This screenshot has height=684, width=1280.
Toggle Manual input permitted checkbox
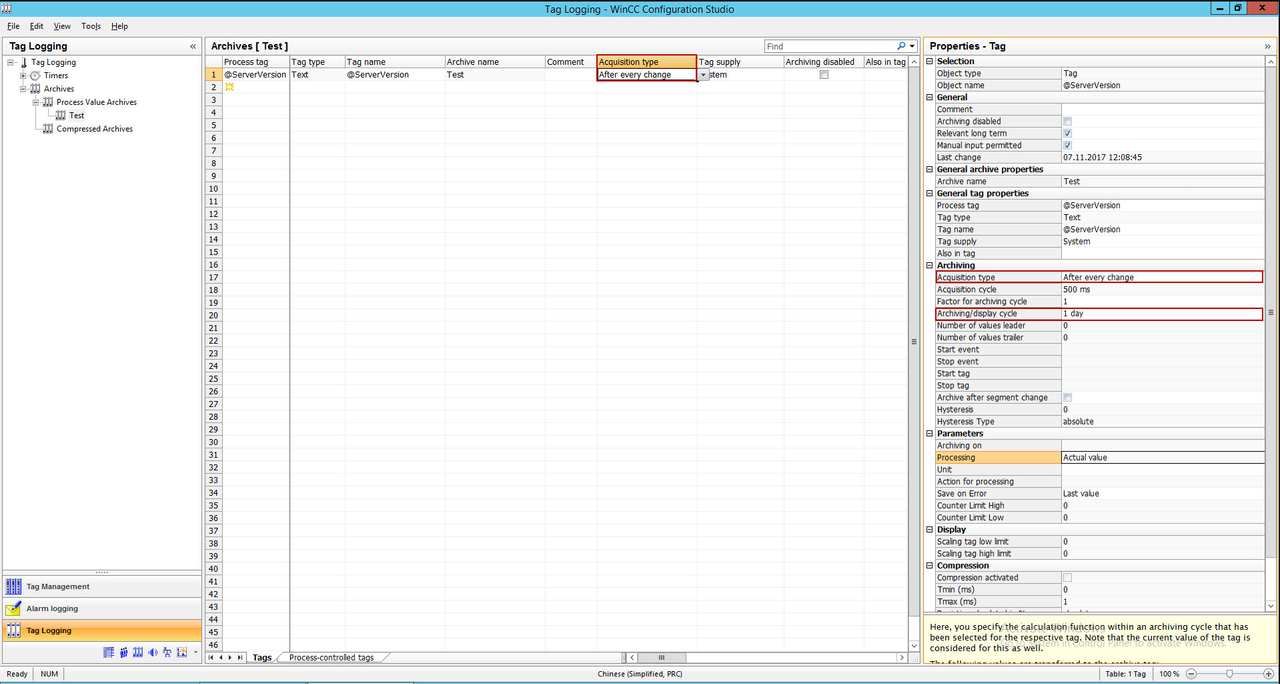pos(1068,145)
